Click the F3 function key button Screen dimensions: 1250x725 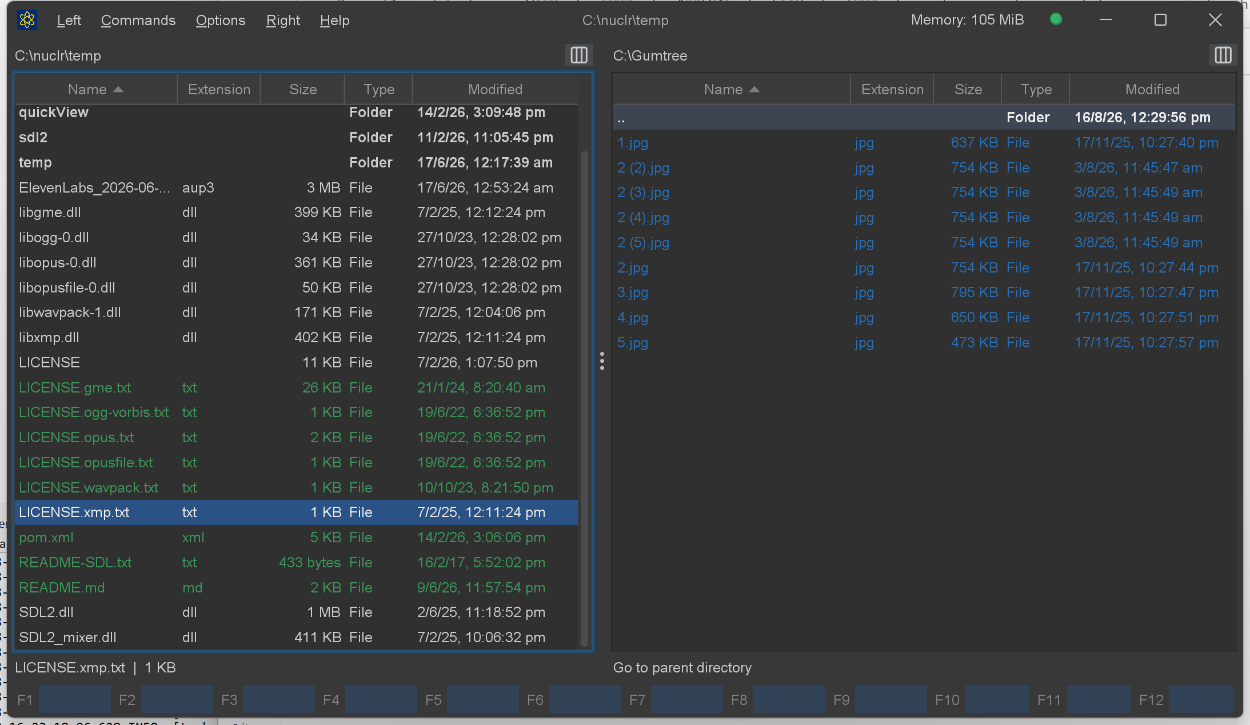pos(266,700)
